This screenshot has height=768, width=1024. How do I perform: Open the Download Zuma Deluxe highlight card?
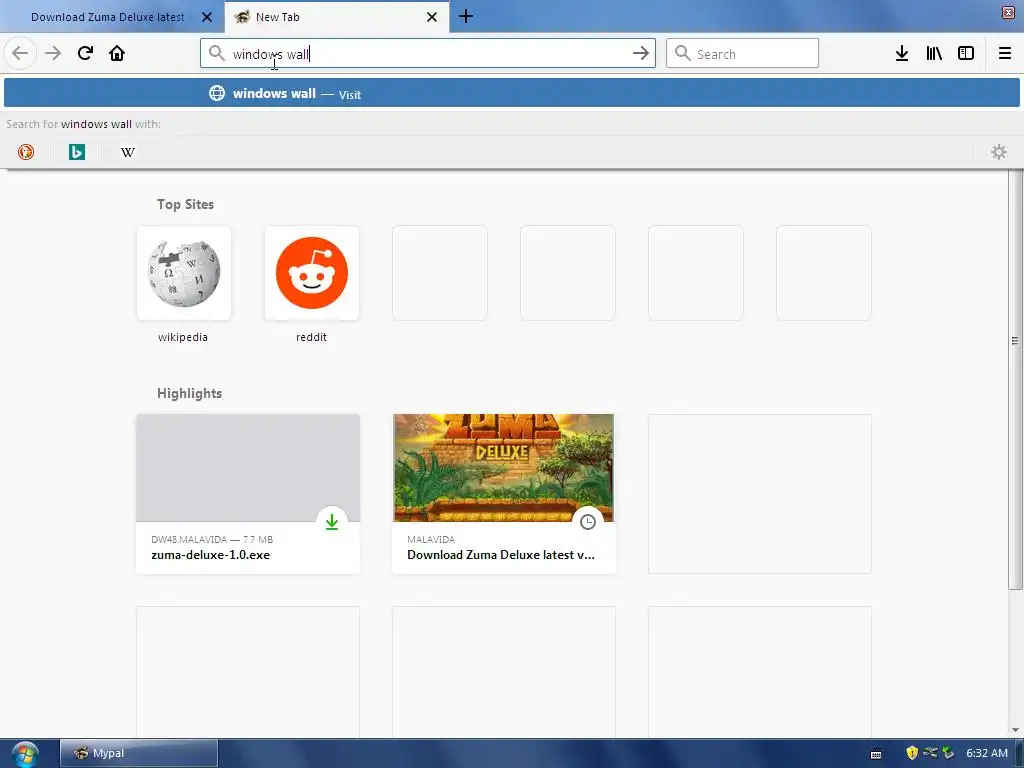(x=504, y=494)
